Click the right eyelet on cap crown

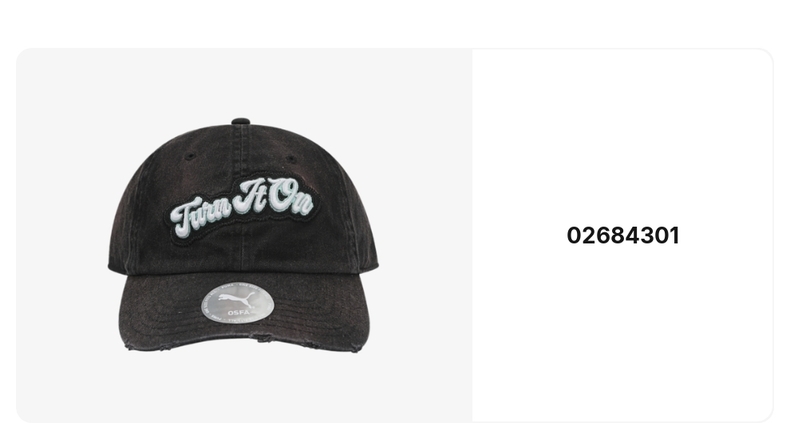pyautogui.click(x=291, y=159)
